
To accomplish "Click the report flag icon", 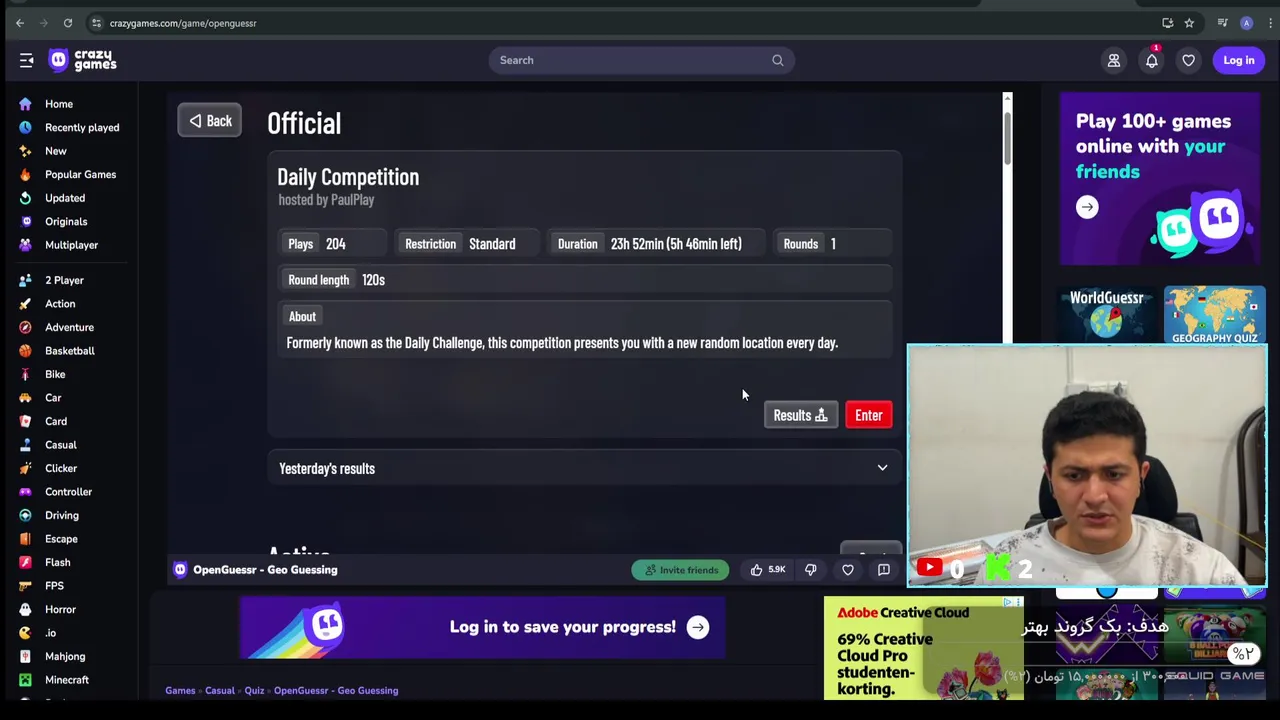I will pos(883,570).
